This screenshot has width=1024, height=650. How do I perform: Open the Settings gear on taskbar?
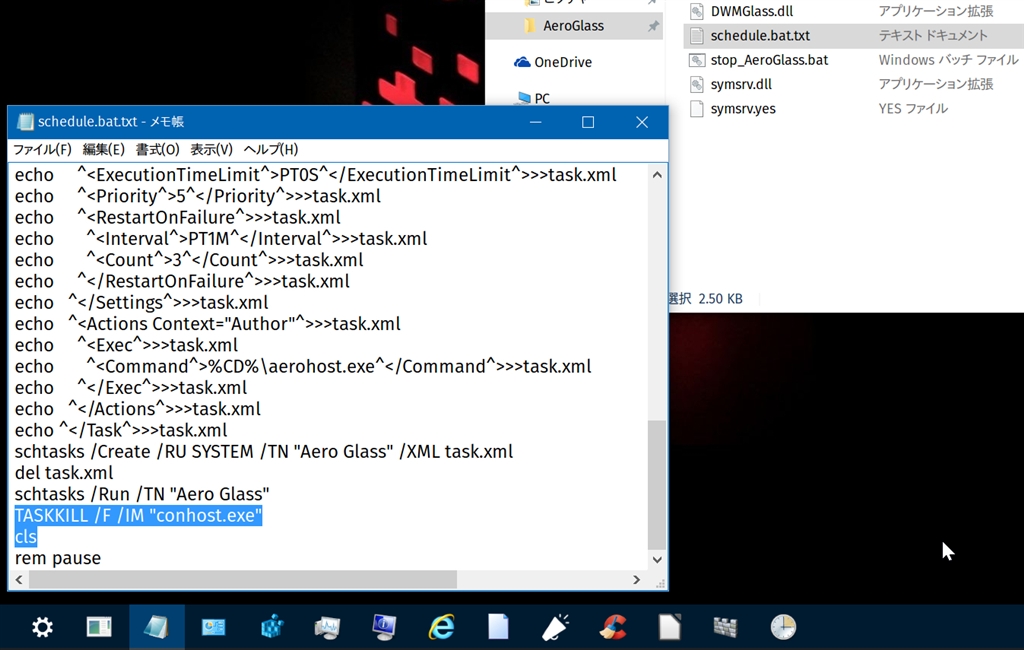pos(42,628)
